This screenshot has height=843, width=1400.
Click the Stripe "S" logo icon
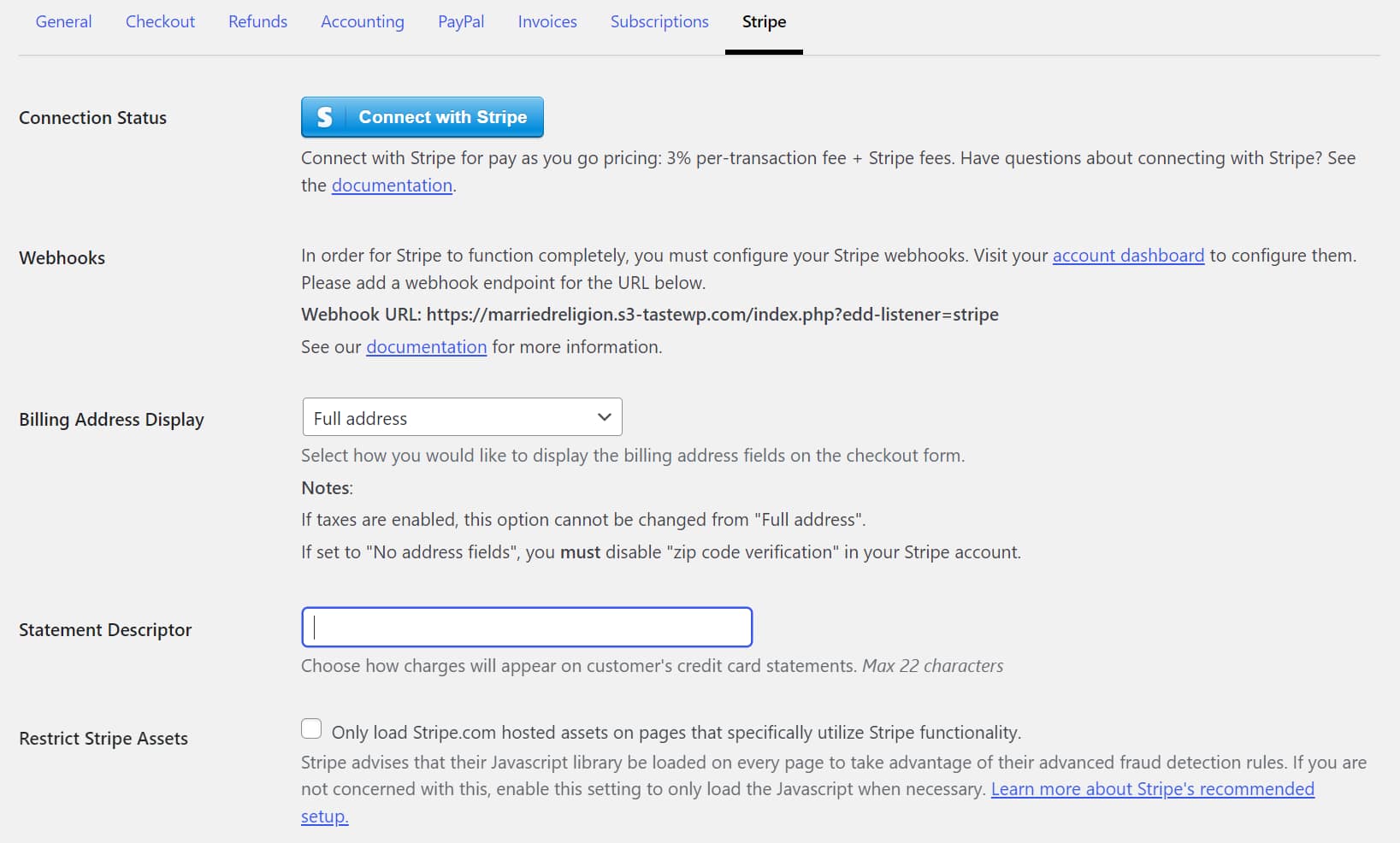[x=323, y=117]
